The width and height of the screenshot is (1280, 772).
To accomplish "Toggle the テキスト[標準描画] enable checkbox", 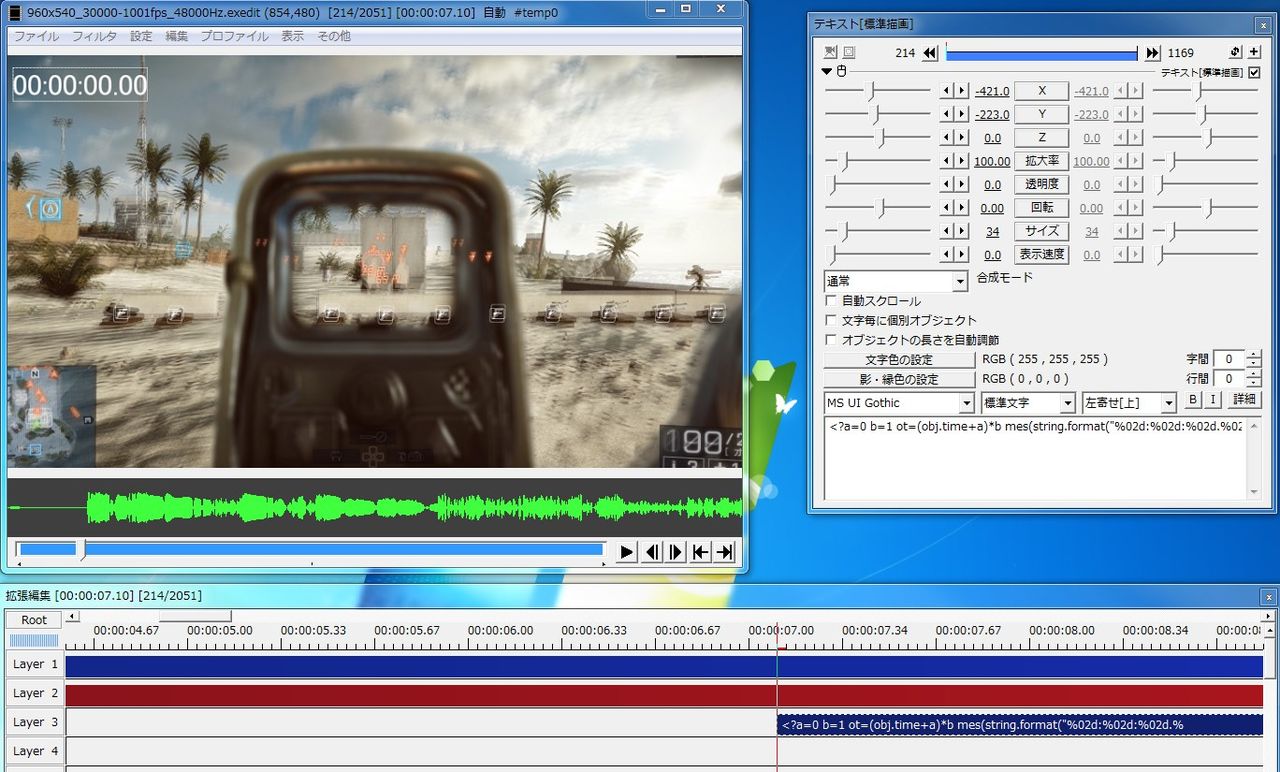I will click(1254, 72).
